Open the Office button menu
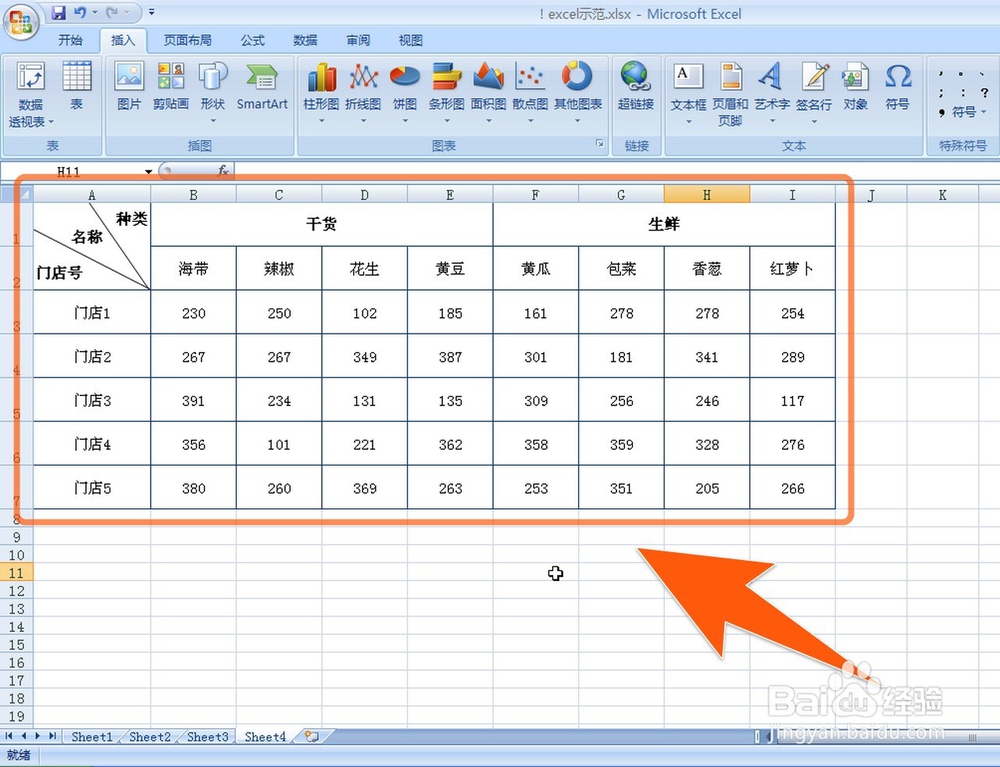1000x767 pixels. coord(20,20)
